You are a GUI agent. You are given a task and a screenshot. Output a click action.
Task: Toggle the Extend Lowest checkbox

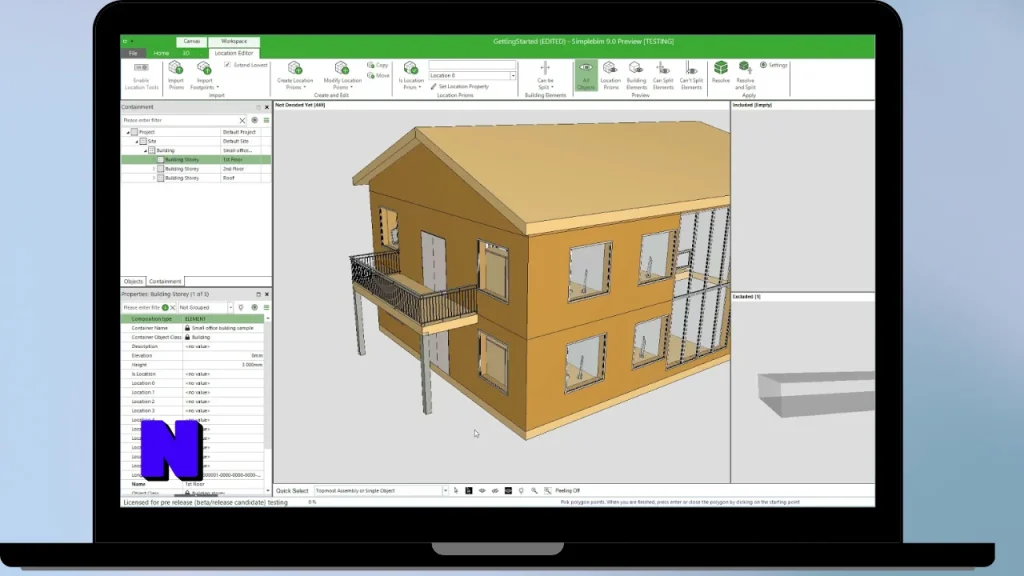pos(227,65)
